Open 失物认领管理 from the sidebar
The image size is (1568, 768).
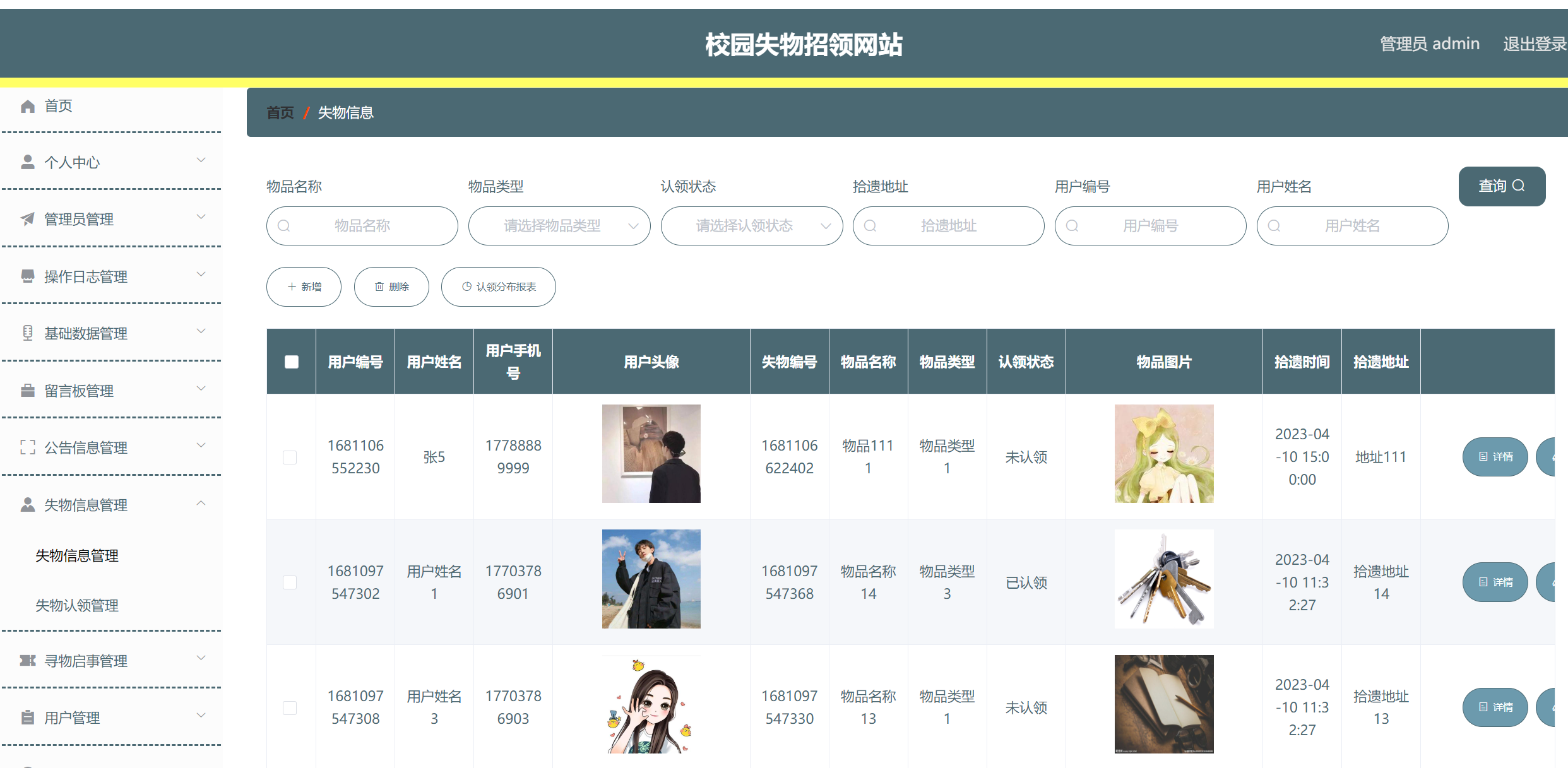[x=76, y=605]
